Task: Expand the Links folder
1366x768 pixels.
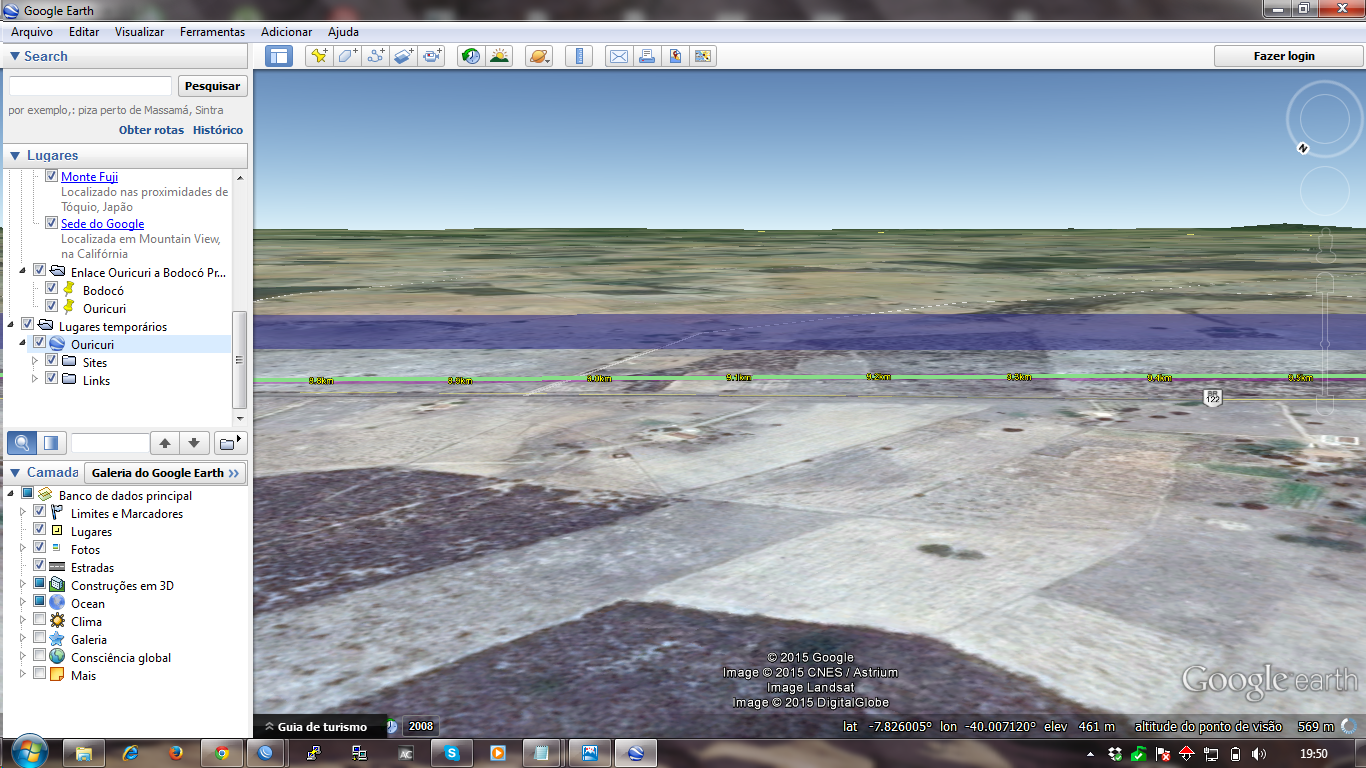Action: pyautogui.click(x=36, y=379)
